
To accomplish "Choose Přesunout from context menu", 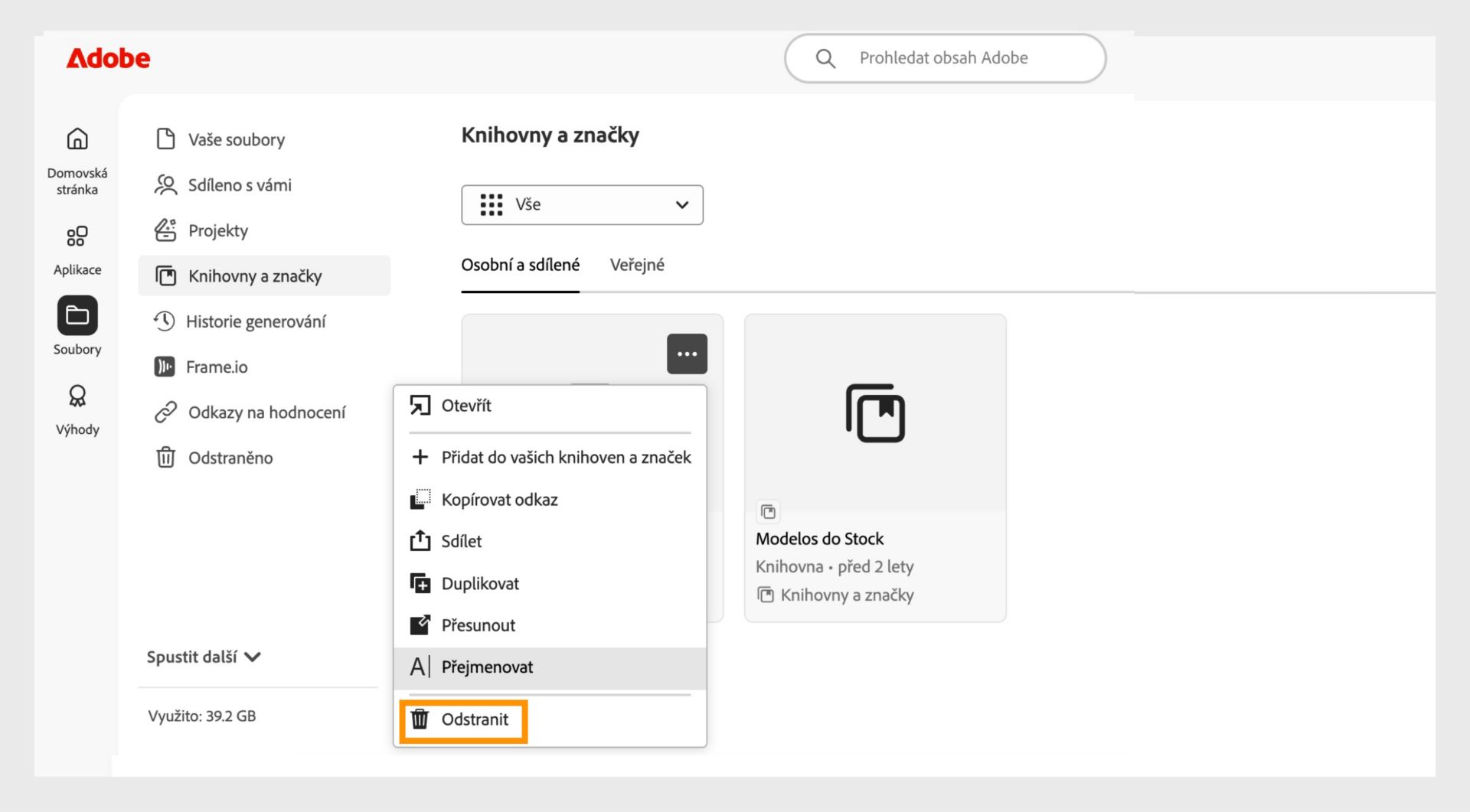I will click(550, 625).
